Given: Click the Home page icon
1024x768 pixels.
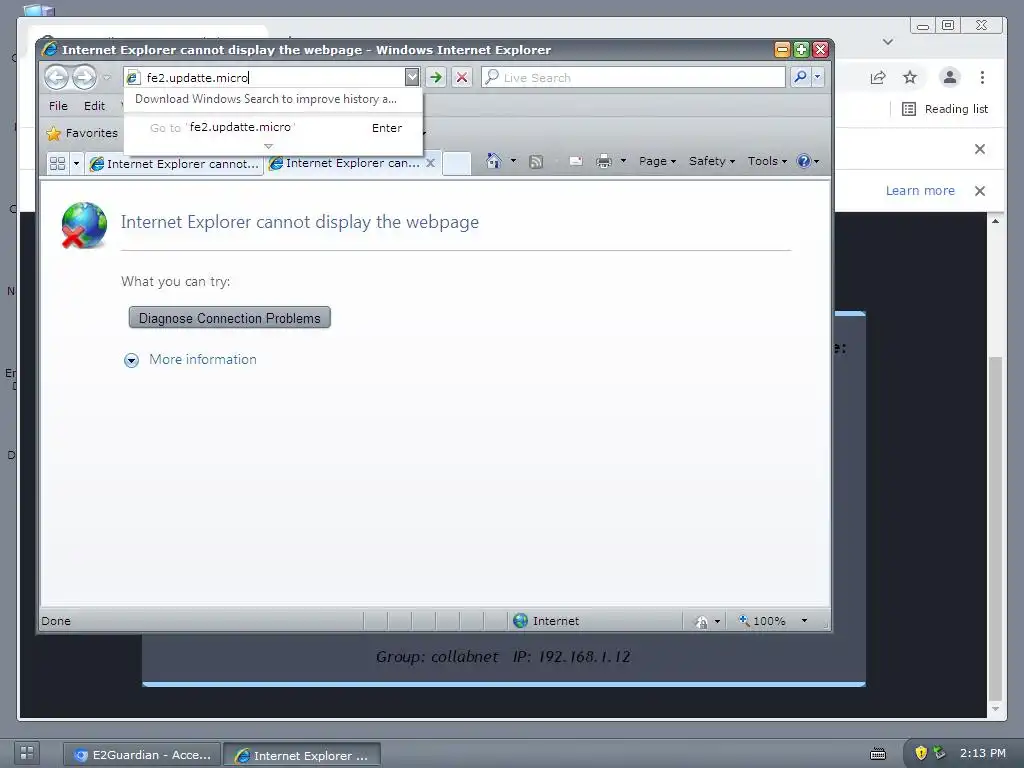Looking at the screenshot, I should [x=494, y=161].
